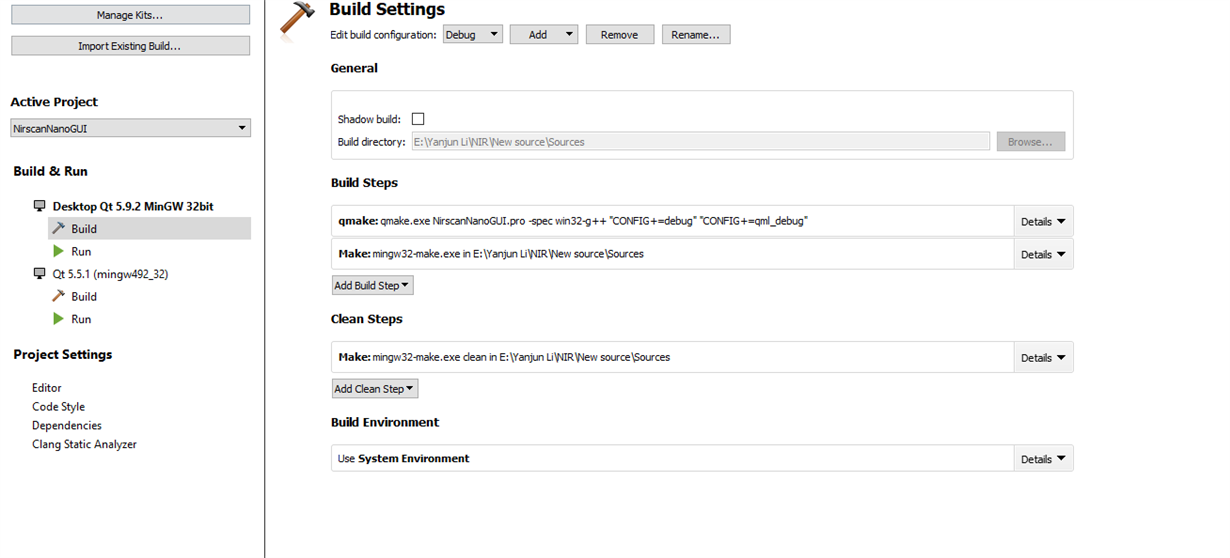Click Import Existing Build button

(130, 46)
